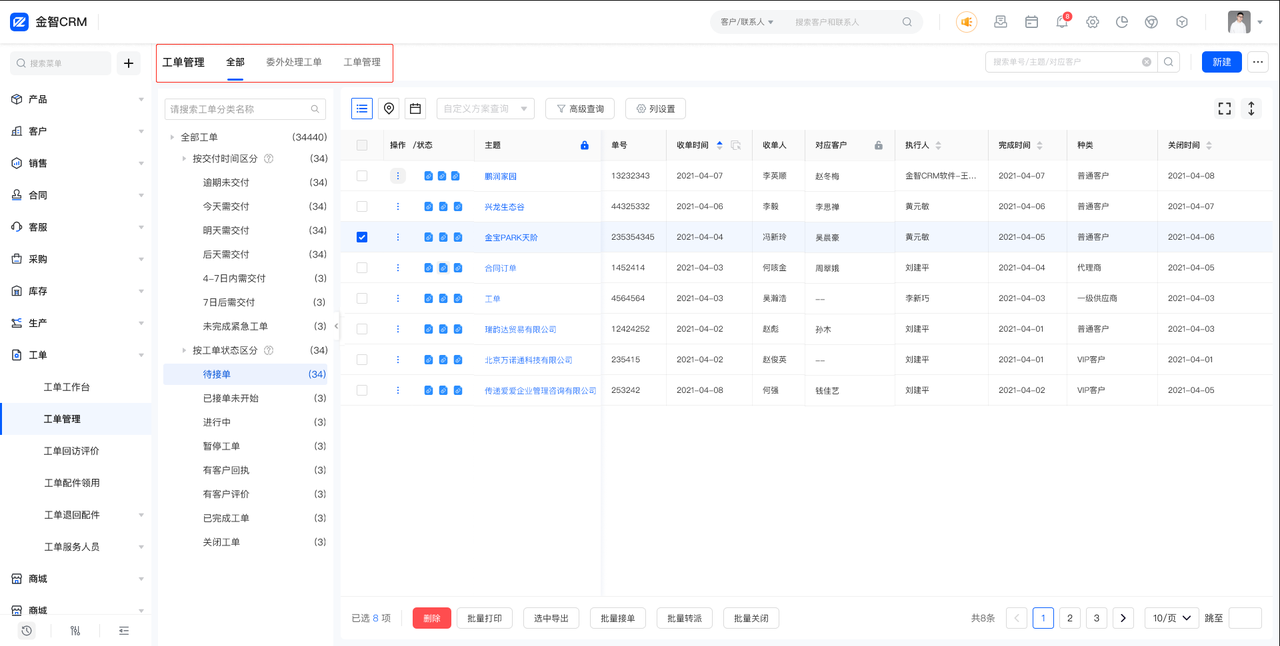This screenshot has width=1280, height=646.
Task: Sort by 收单时间 column arrows
Action: [720, 145]
